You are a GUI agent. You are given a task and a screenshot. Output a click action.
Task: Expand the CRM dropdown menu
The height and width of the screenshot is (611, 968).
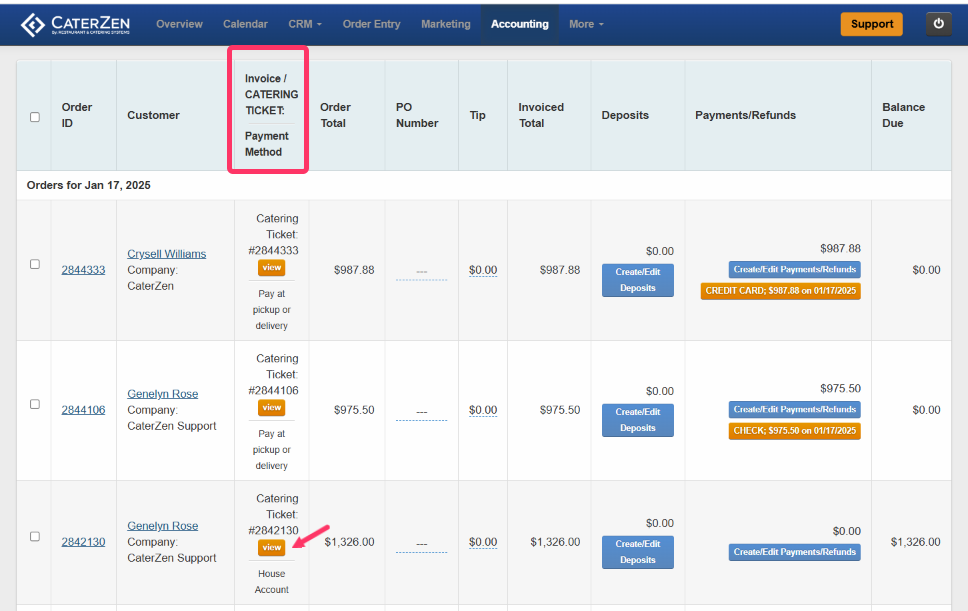coord(305,24)
